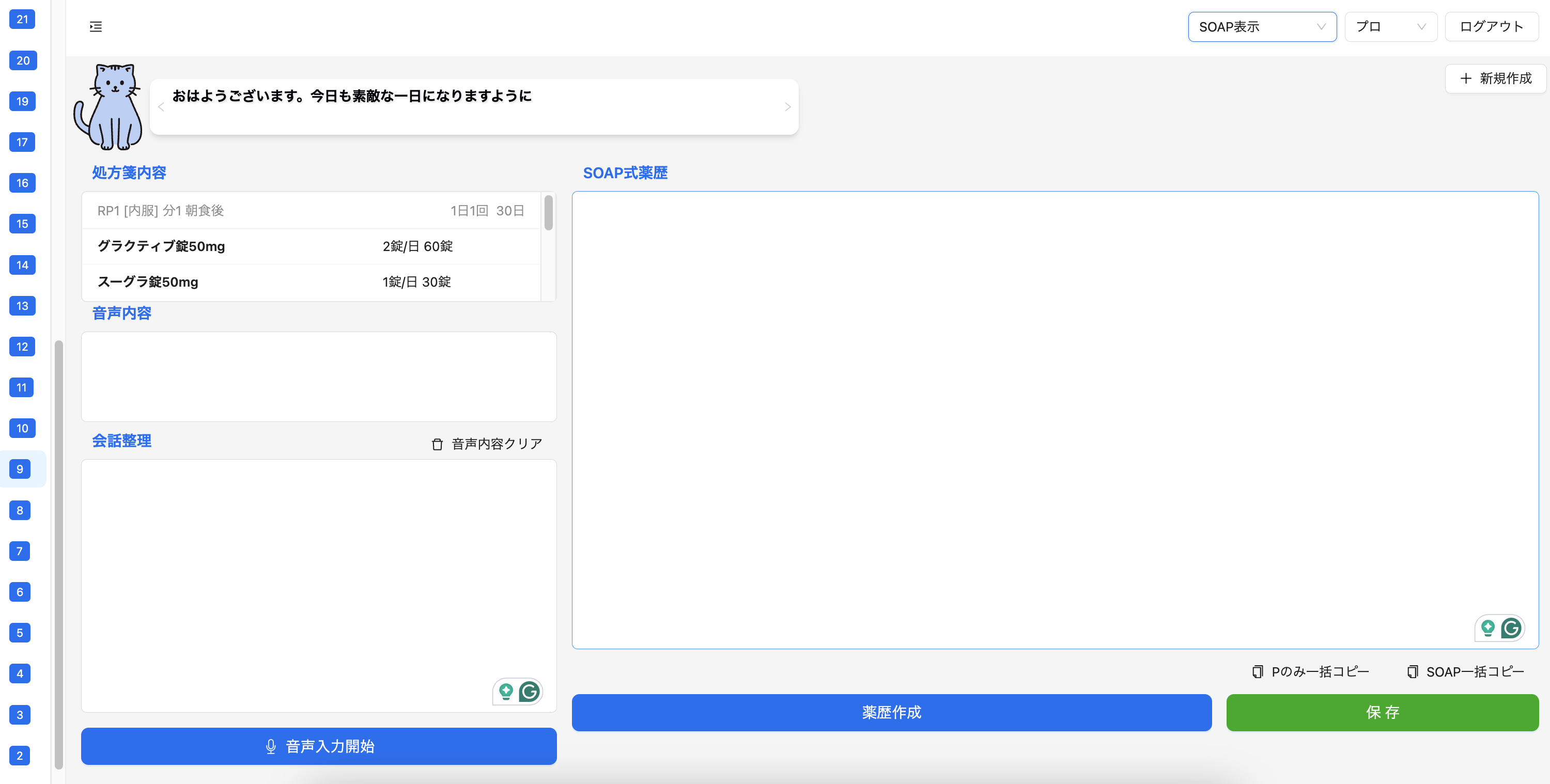The height and width of the screenshot is (784, 1550).
Task: Click the microphone icon on 音声入力開始
Action: (x=271, y=746)
